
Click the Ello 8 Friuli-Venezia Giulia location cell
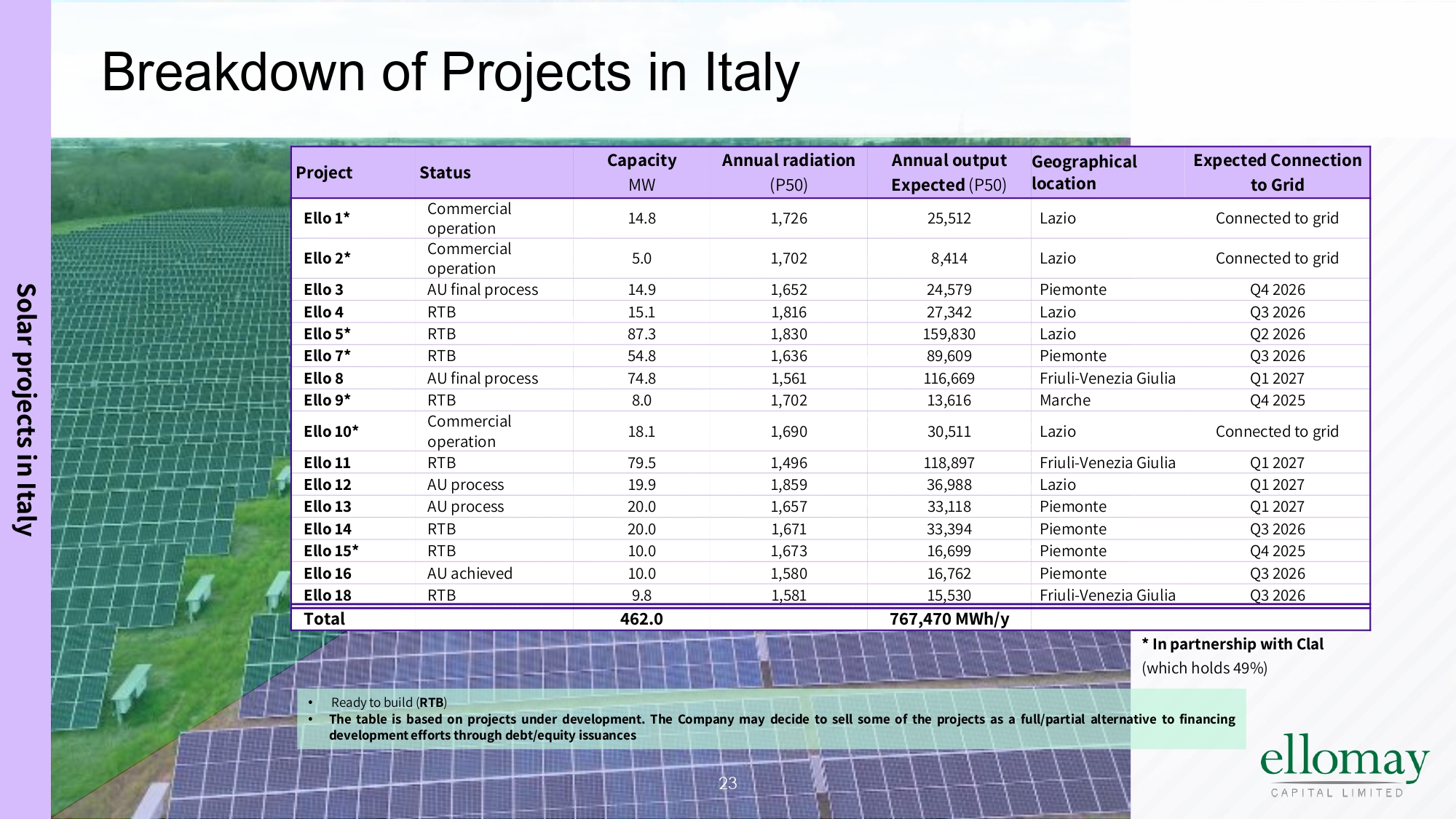pos(1107,379)
